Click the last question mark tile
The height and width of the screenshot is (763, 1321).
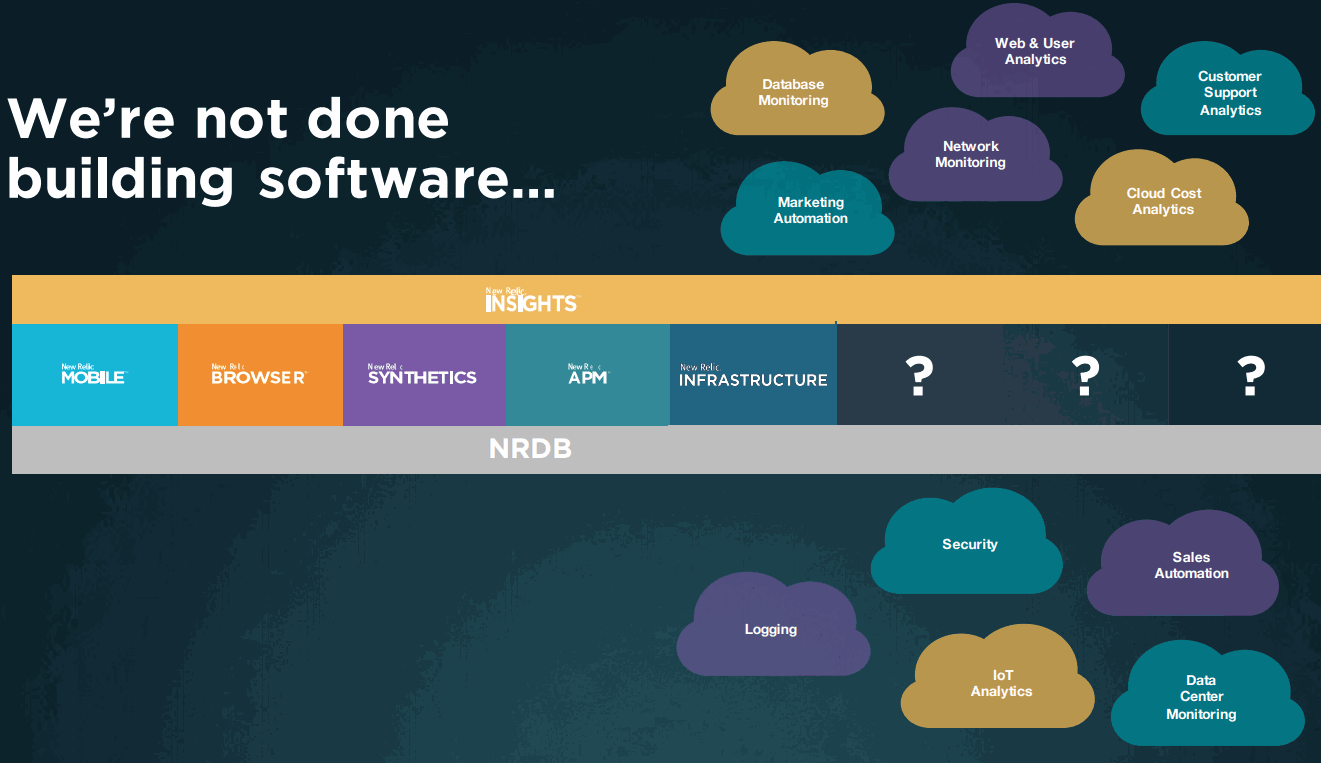pos(1245,374)
